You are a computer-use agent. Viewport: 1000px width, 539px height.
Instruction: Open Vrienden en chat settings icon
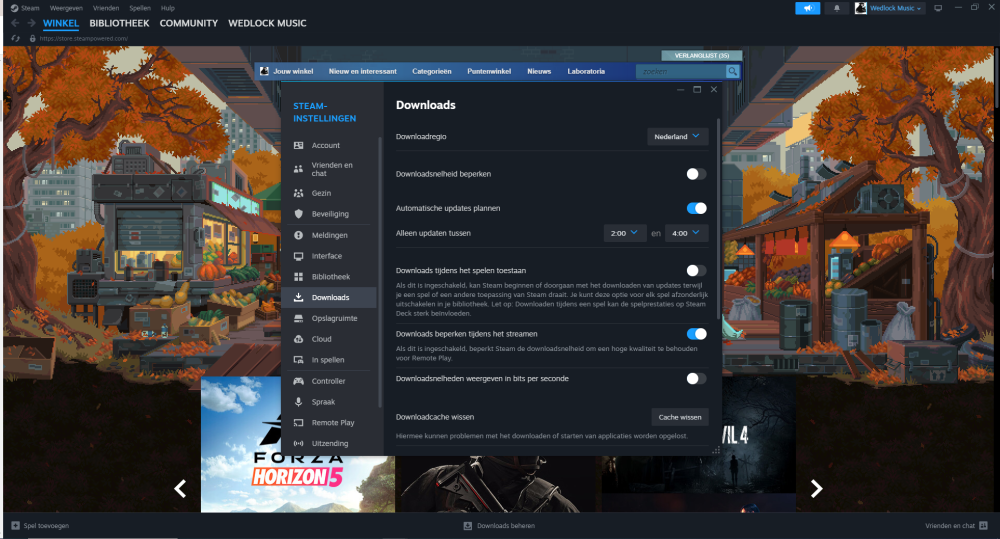point(298,169)
